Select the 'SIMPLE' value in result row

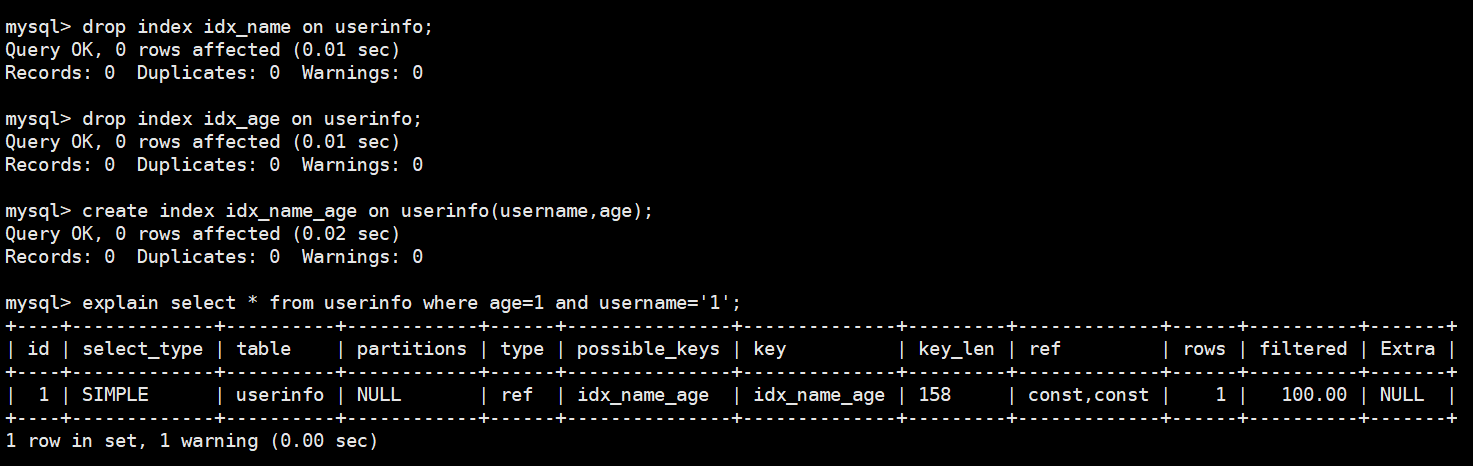[x=115, y=395]
